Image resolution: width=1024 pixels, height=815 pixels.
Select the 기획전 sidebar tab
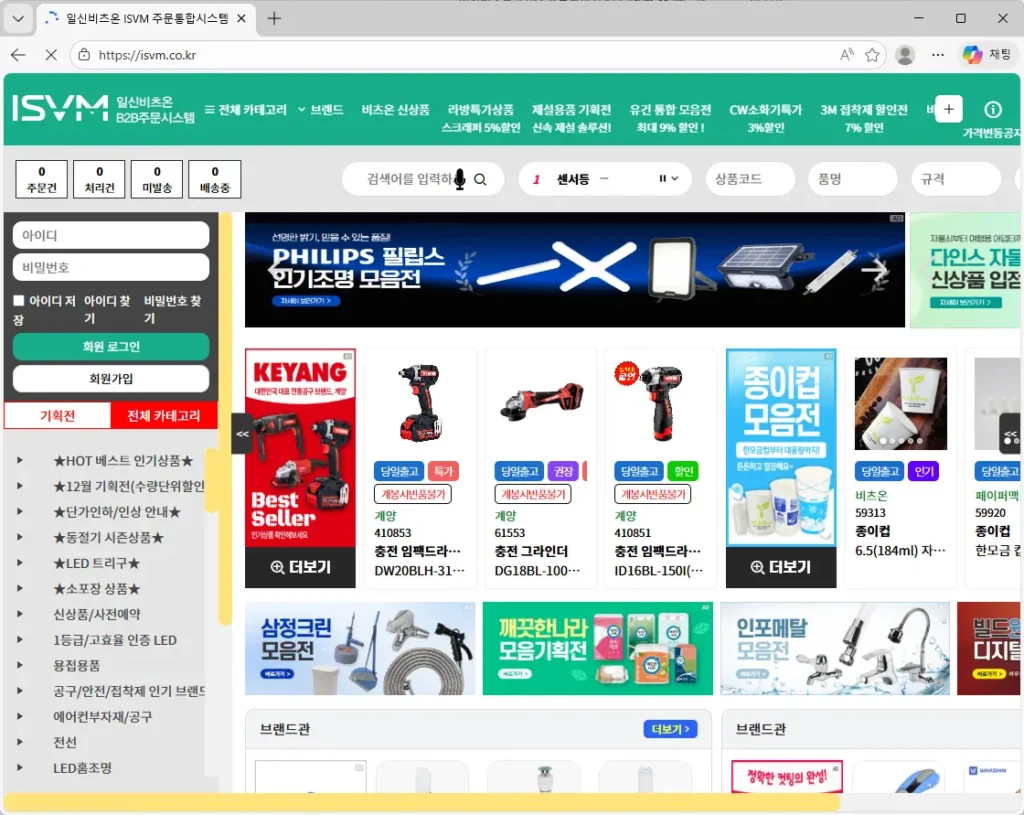[58, 416]
